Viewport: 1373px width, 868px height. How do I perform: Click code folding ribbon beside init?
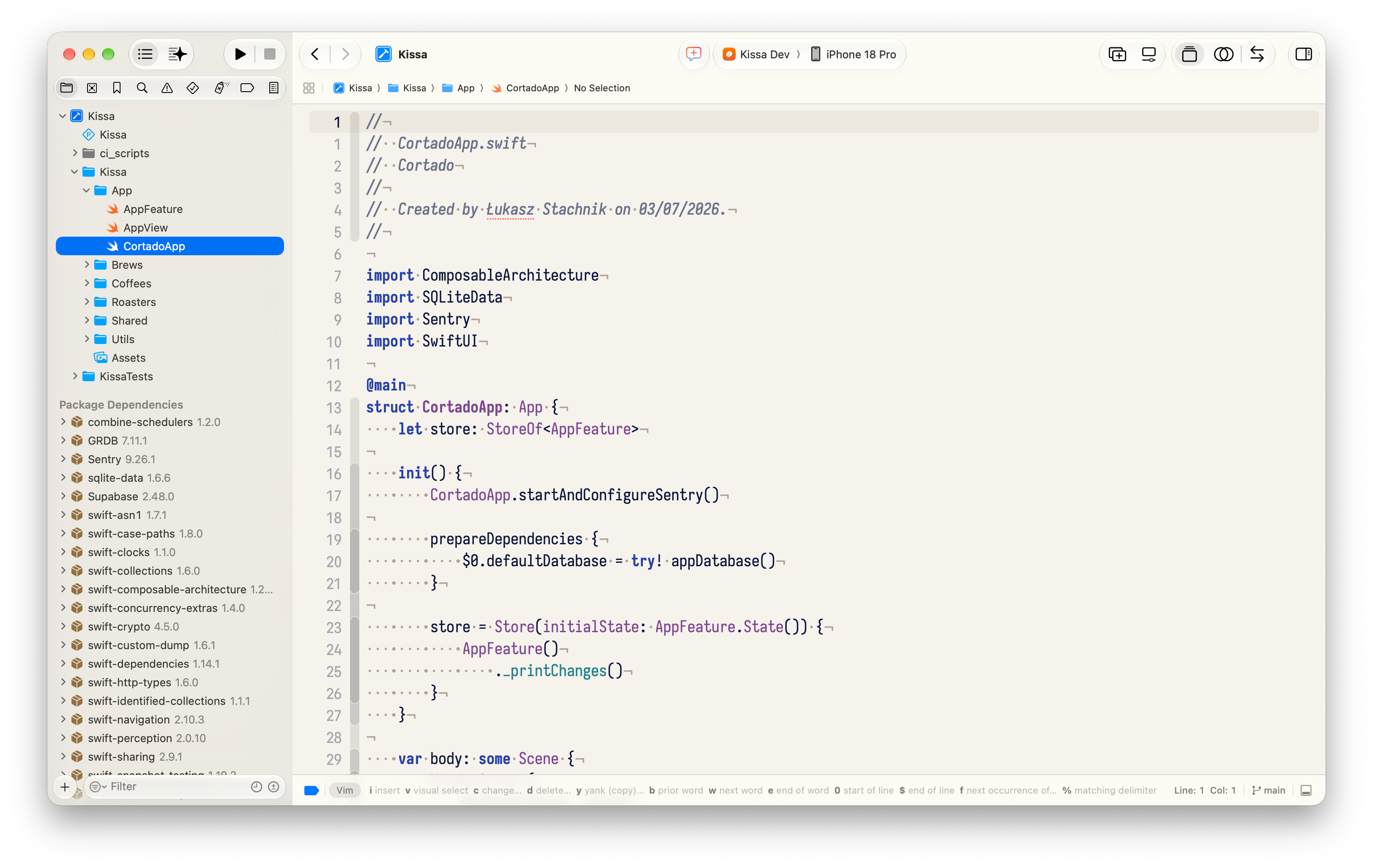coord(354,473)
